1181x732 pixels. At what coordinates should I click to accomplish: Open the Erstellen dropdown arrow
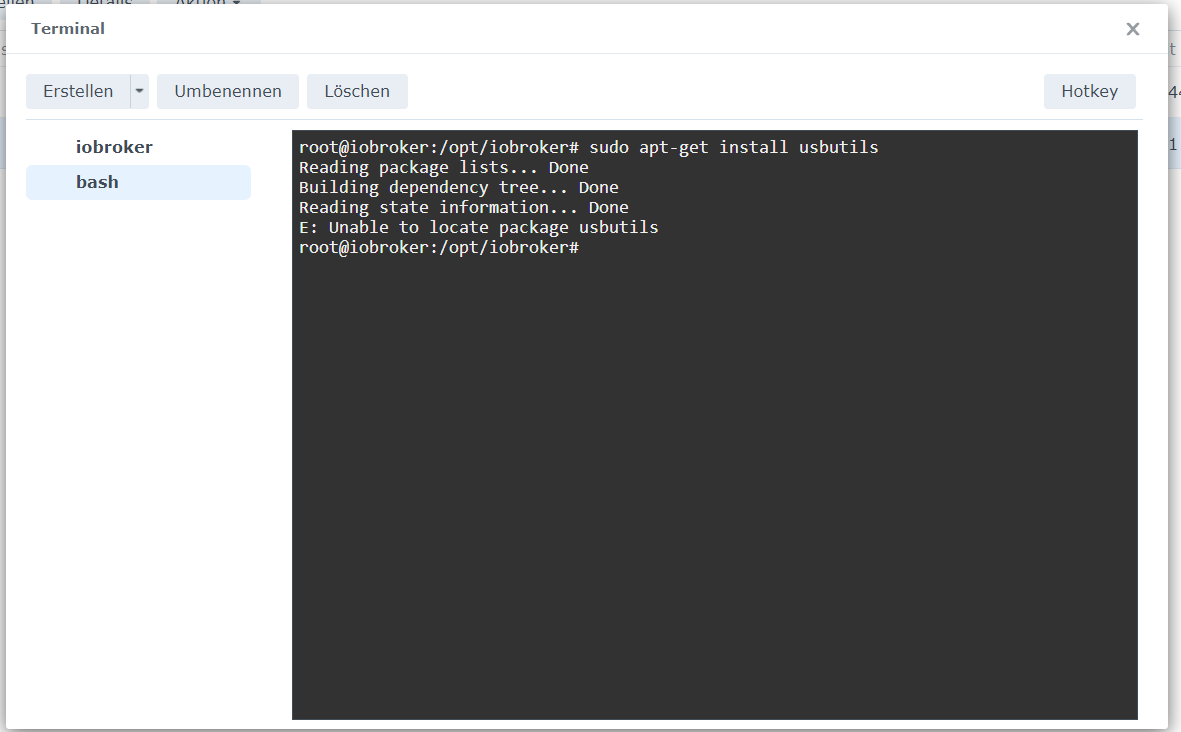click(x=139, y=91)
